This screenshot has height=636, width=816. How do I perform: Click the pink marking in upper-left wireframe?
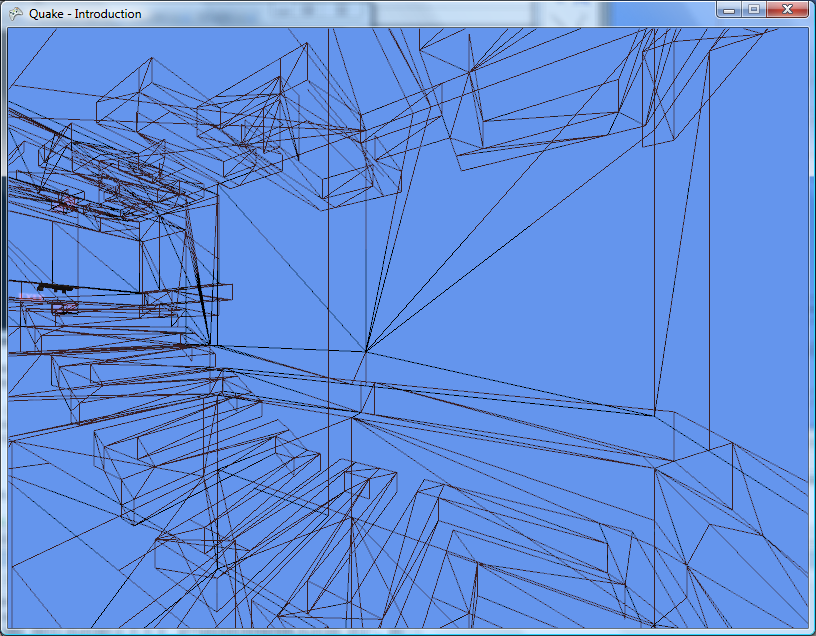click(66, 202)
